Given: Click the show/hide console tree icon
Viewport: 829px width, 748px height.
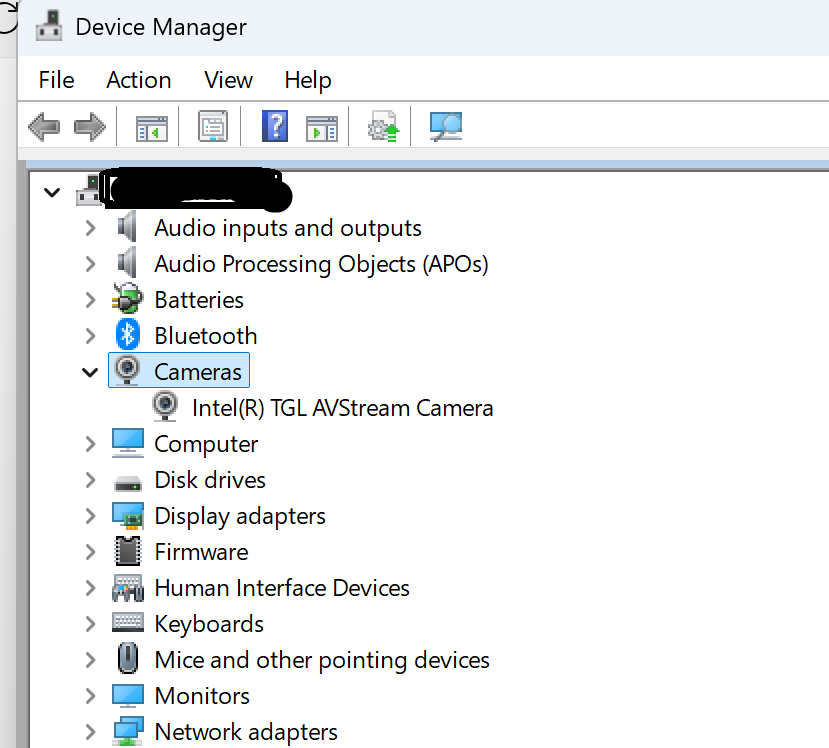Looking at the screenshot, I should pos(152,128).
